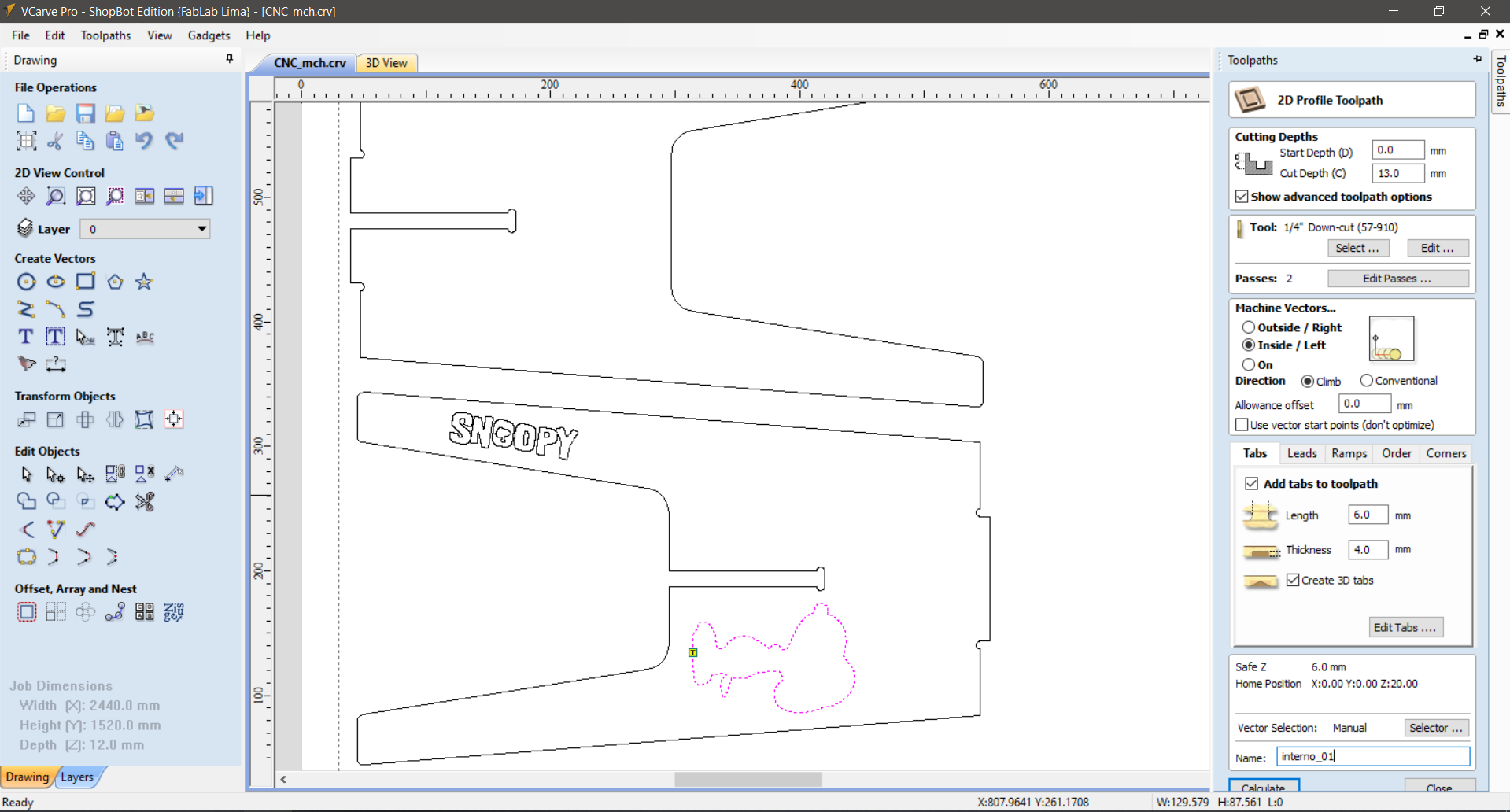Toggle Add tabs to toolpath checkbox
The height and width of the screenshot is (812, 1510).
click(x=1251, y=484)
